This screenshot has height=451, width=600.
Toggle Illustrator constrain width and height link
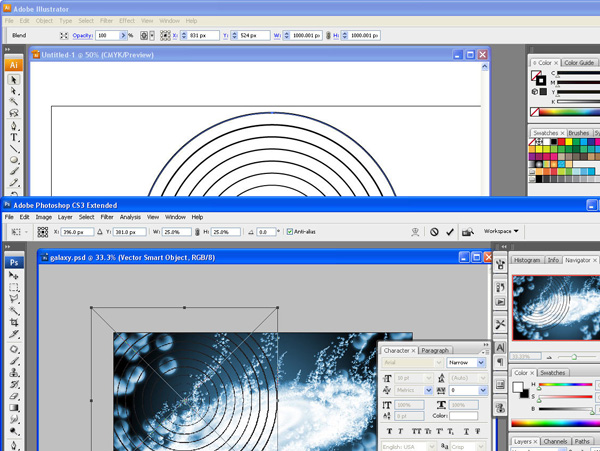click(x=328, y=36)
